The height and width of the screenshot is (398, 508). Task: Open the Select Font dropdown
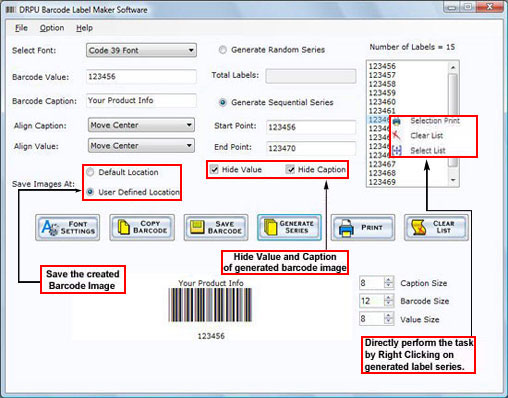(141, 50)
